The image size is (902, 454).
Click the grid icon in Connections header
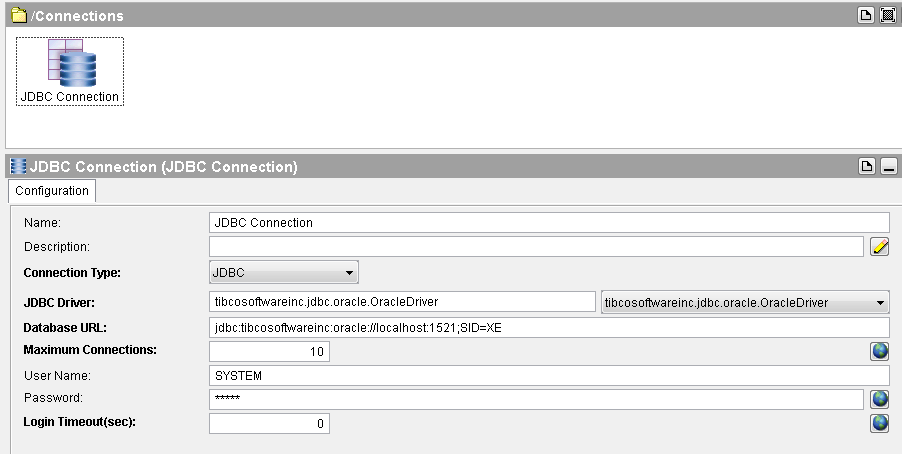pos(888,15)
